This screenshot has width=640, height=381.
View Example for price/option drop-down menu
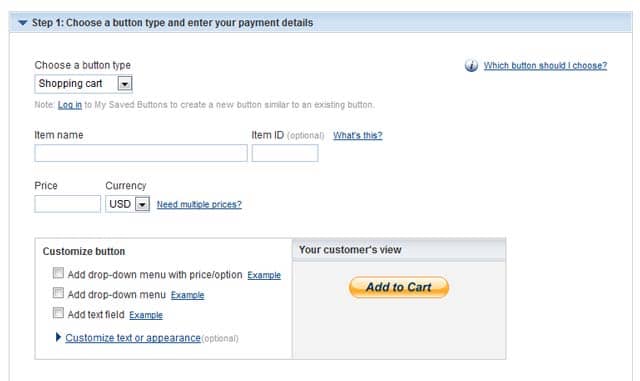tap(264, 275)
